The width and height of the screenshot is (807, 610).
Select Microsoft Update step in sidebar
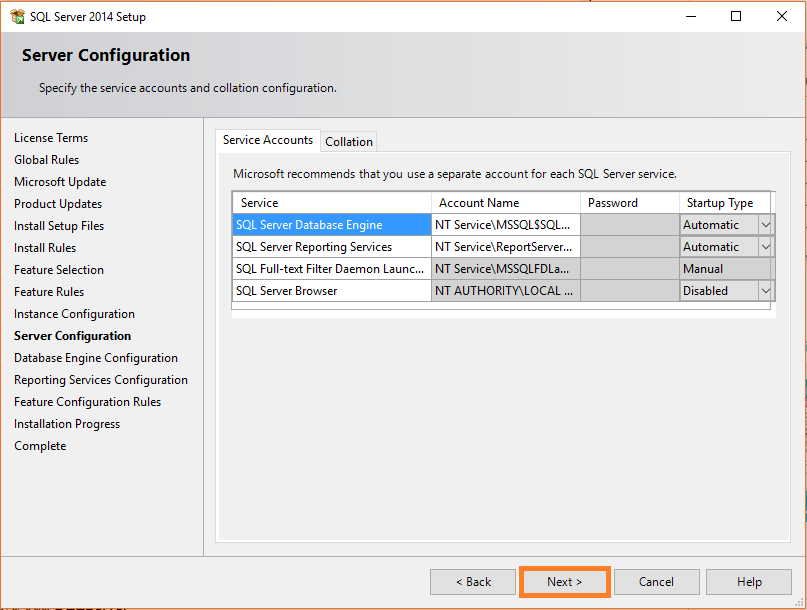pyautogui.click(x=60, y=182)
